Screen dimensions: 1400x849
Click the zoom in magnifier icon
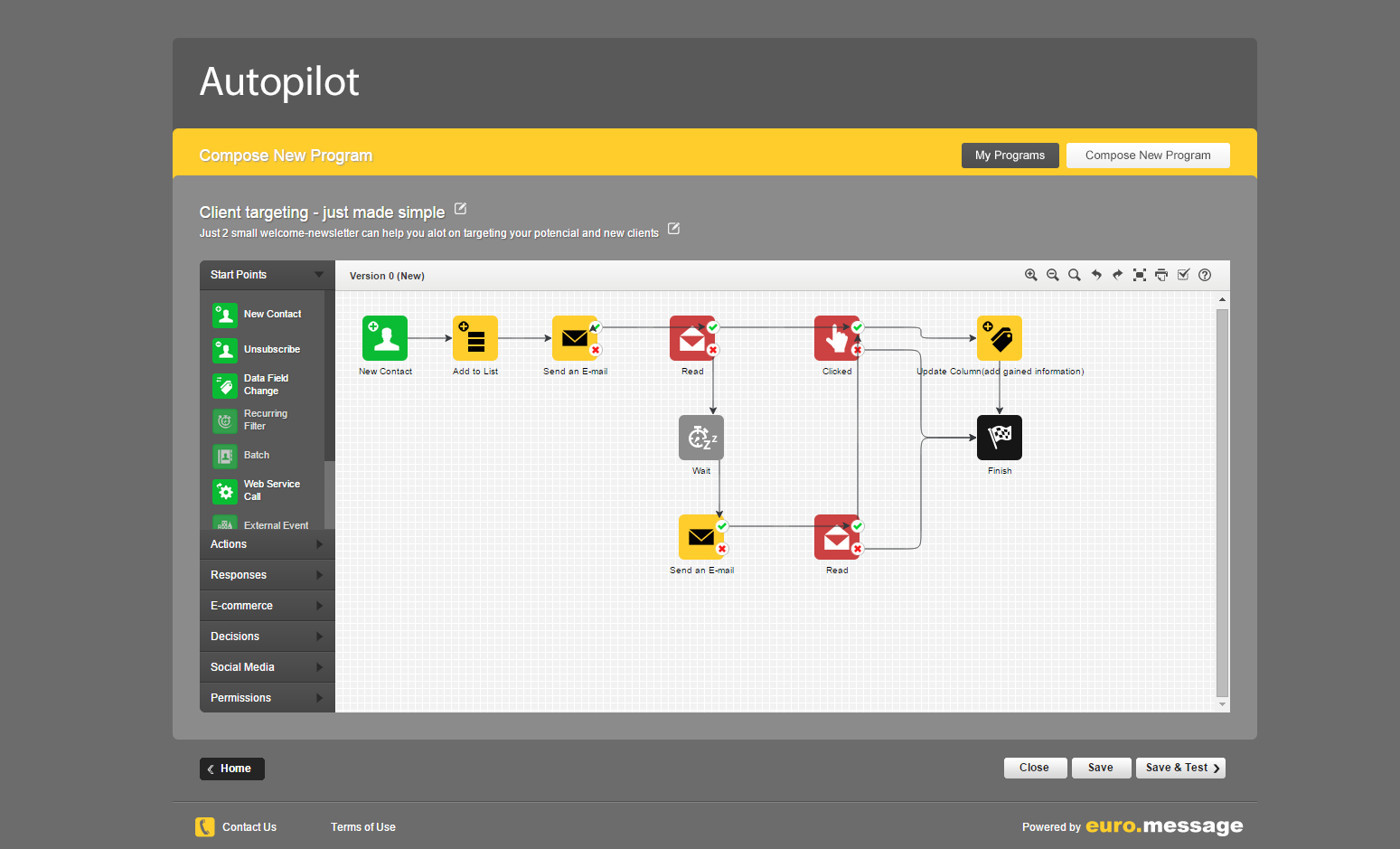(1030, 275)
